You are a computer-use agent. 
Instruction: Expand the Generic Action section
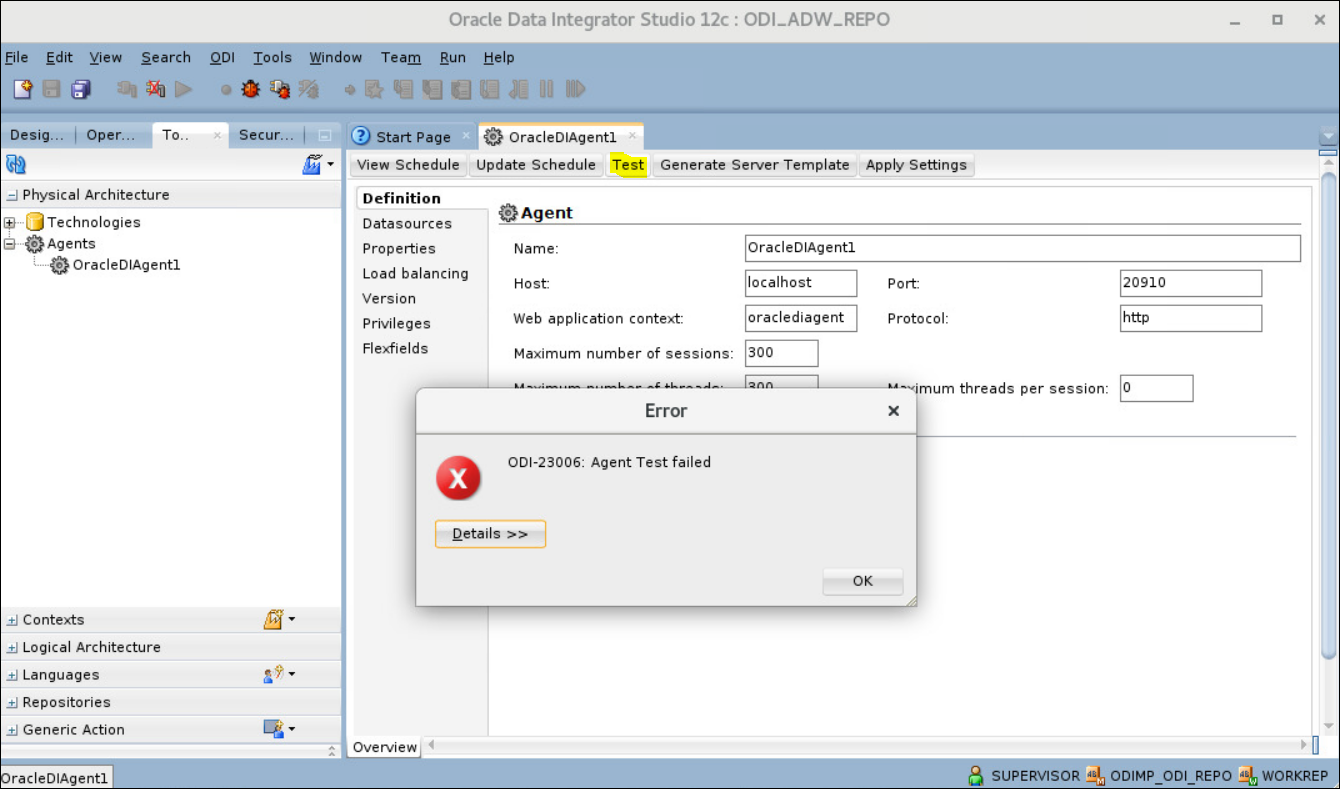pos(12,730)
